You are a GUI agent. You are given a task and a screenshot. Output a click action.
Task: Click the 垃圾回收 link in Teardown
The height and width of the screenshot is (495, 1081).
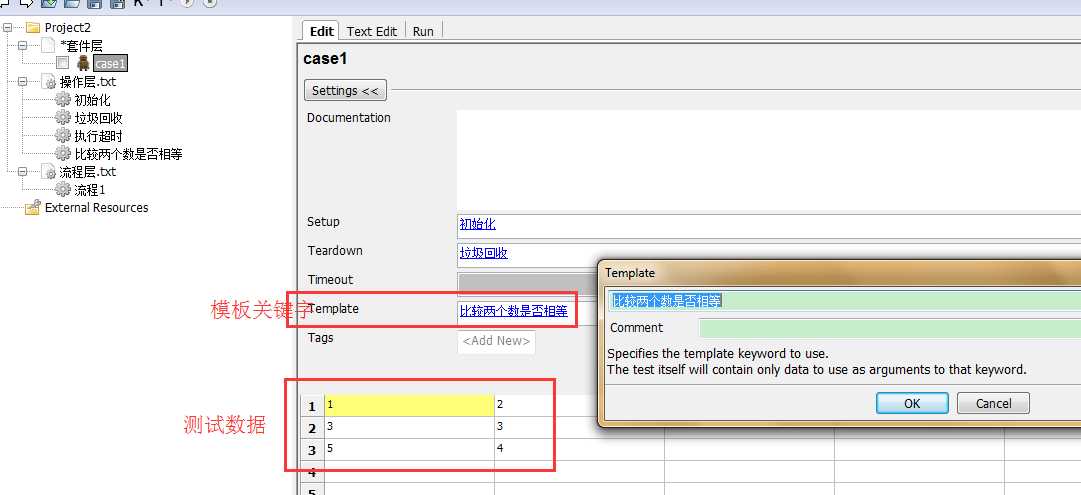click(484, 253)
